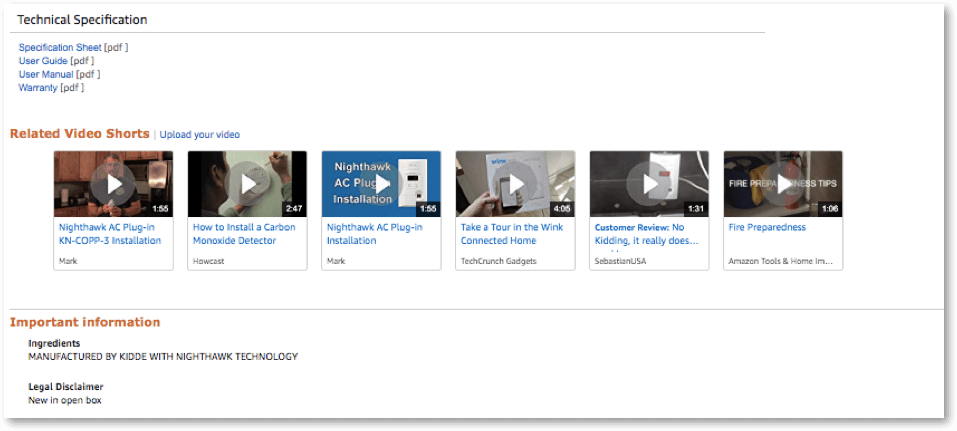Viewport: 957px width, 431px height.
Task: Click Nighthawk AC Plug-in Installation title under blue thumbnail
Action: 374,234
